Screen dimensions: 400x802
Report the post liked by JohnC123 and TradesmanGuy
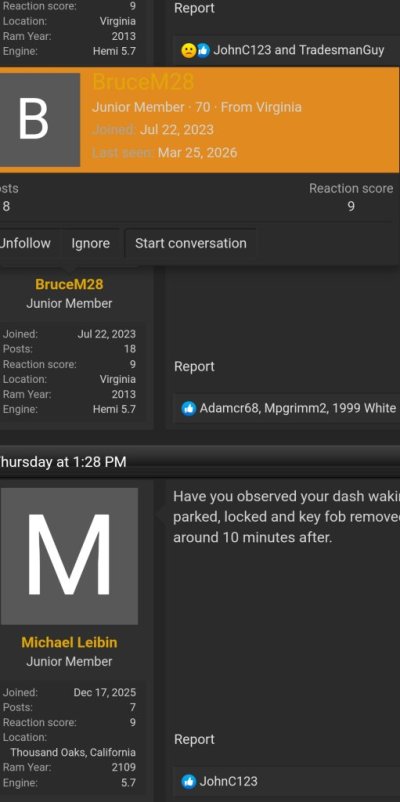(x=194, y=8)
